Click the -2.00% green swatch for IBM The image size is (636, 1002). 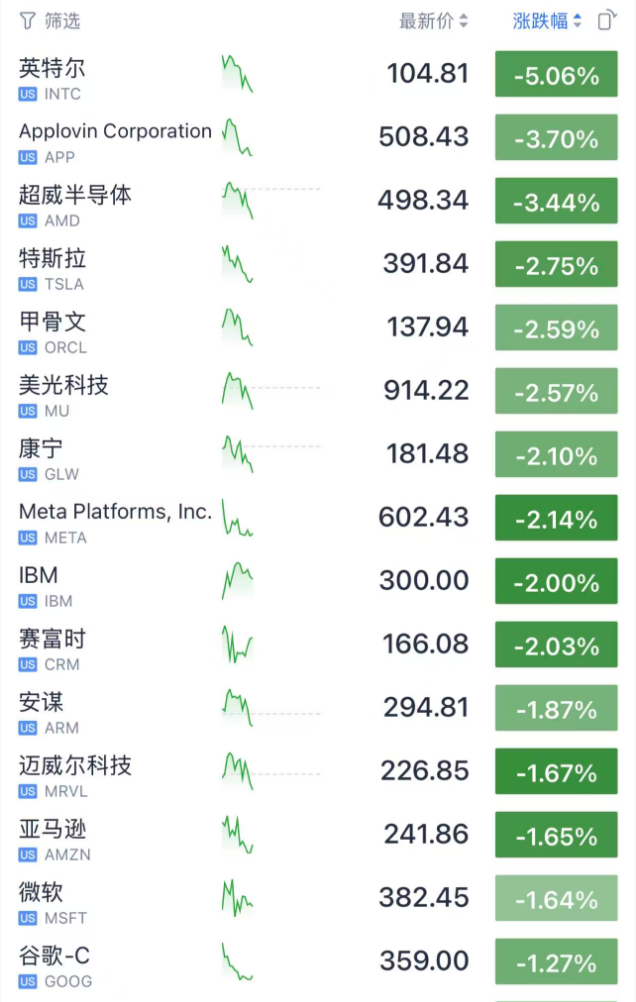click(556, 581)
